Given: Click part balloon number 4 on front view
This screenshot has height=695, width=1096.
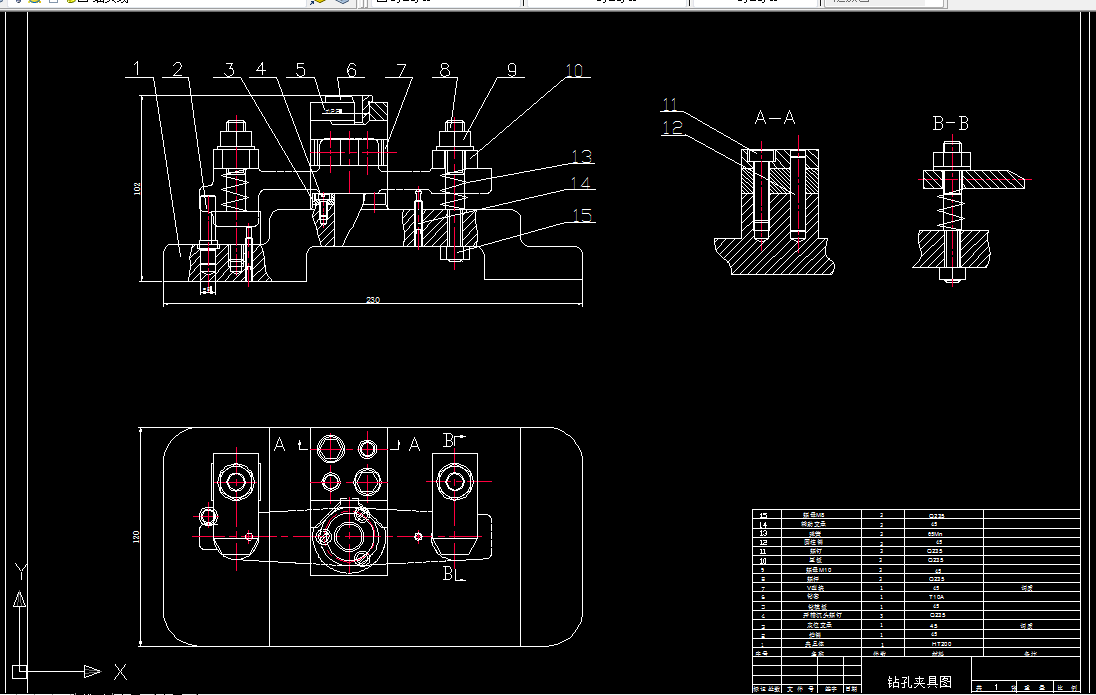Looking at the screenshot, I should [x=261, y=69].
